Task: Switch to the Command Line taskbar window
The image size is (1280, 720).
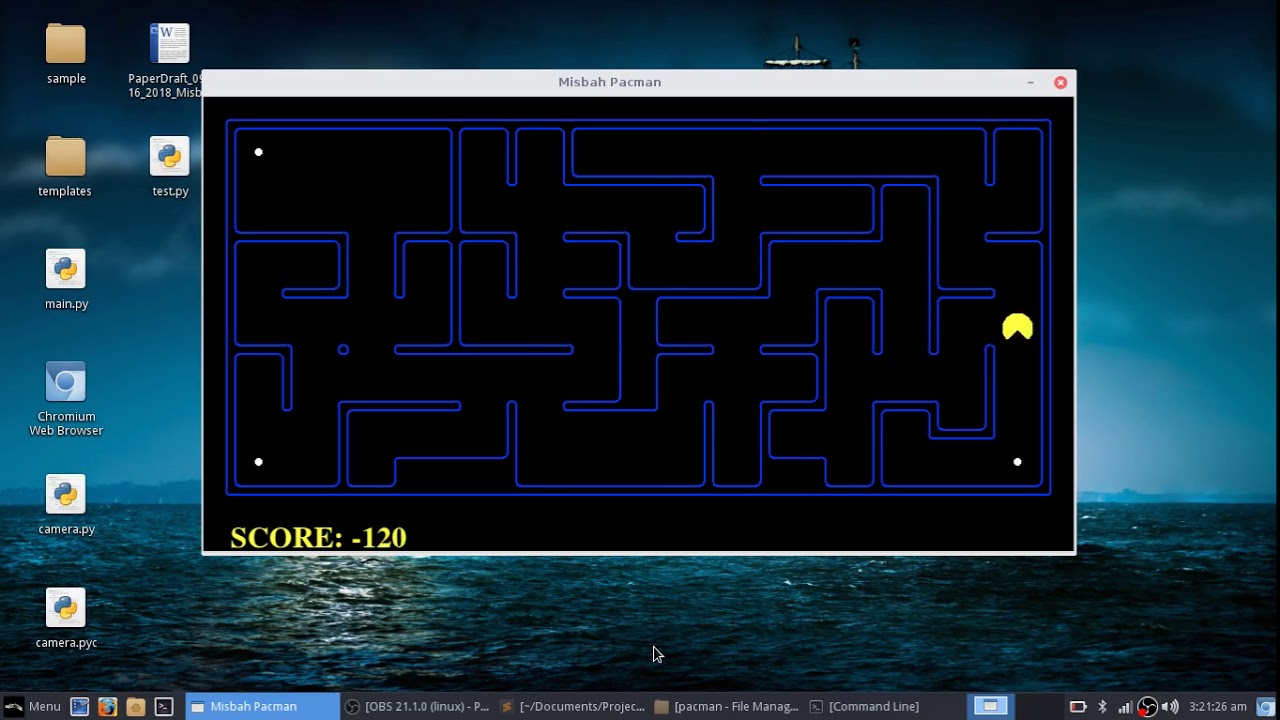Action: tap(882, 706)
